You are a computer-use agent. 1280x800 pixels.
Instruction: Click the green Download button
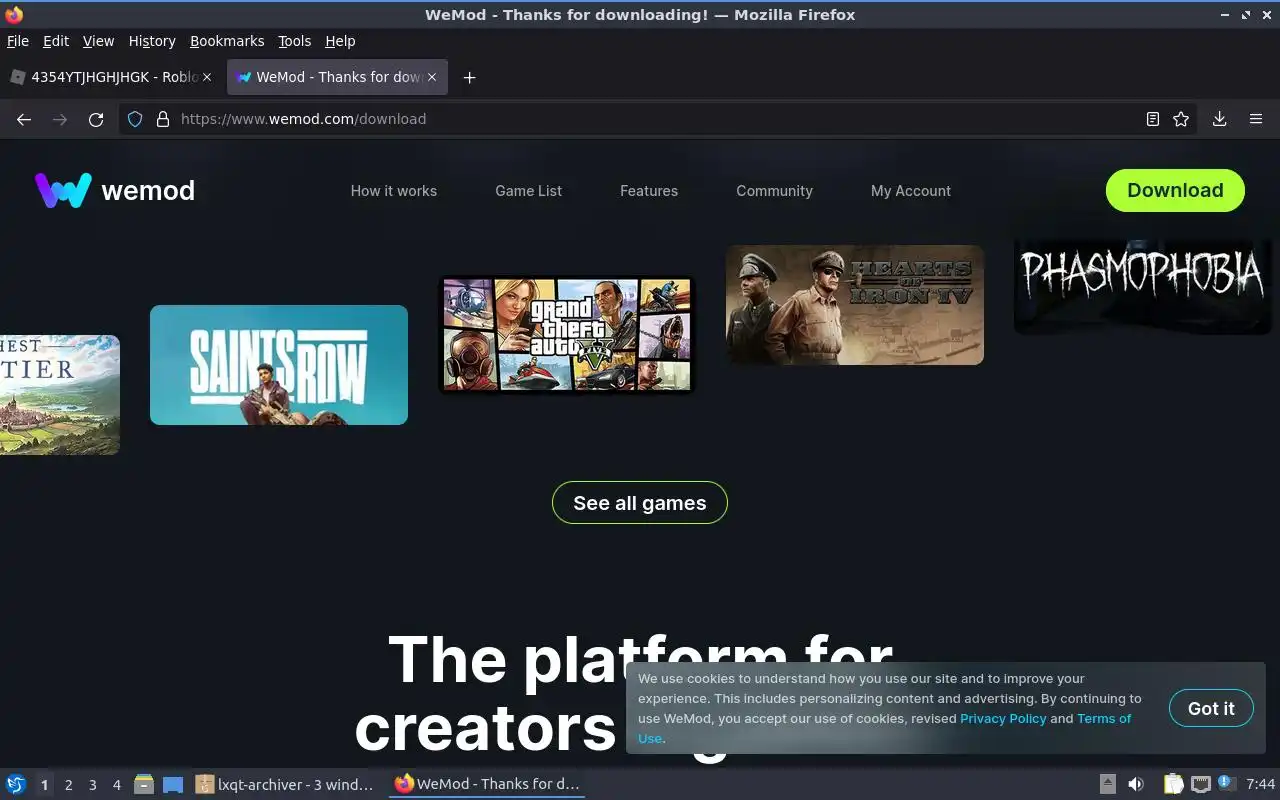point(1175,190)
